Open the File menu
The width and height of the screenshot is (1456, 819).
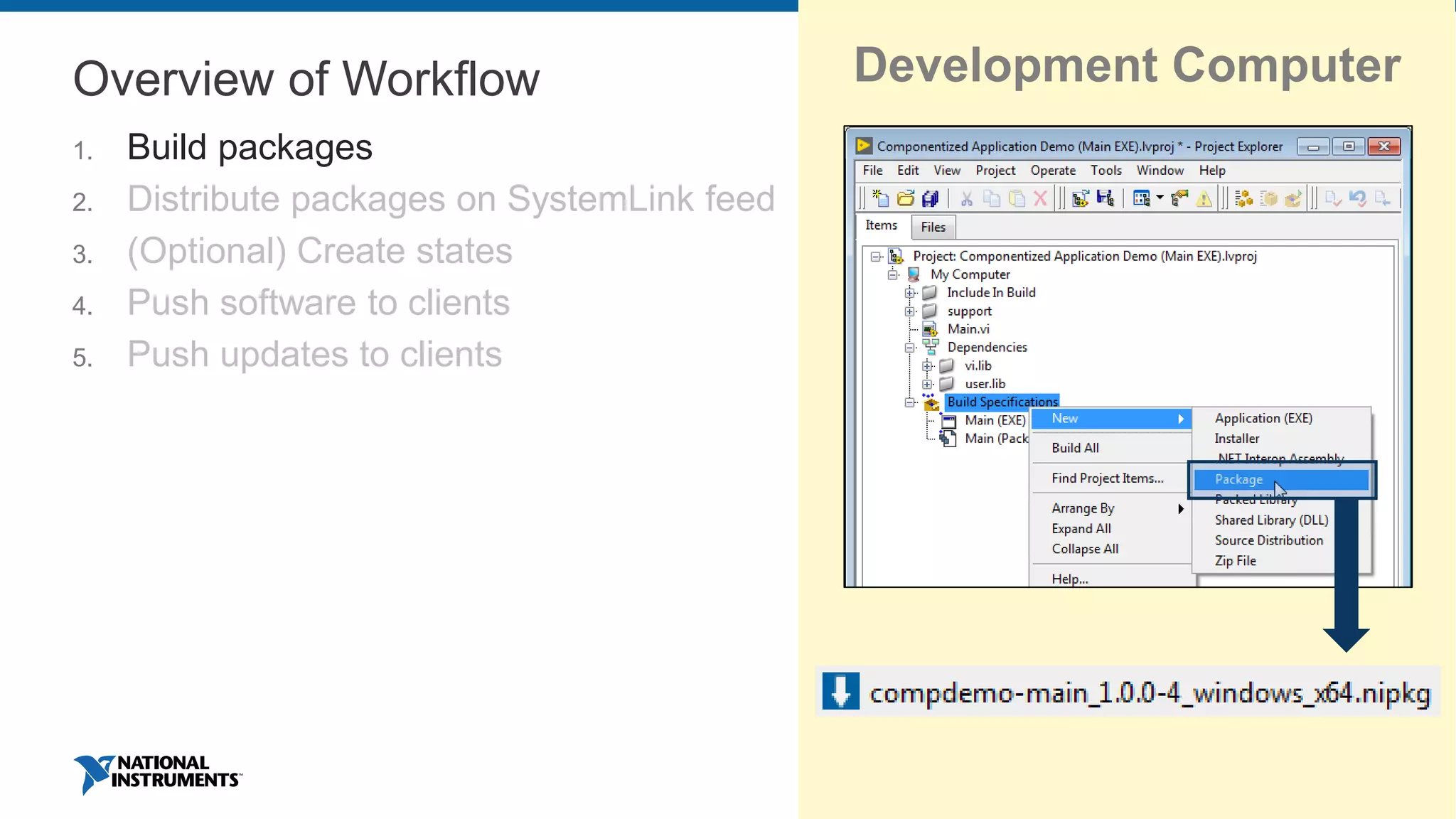click(x=872, y=171)
